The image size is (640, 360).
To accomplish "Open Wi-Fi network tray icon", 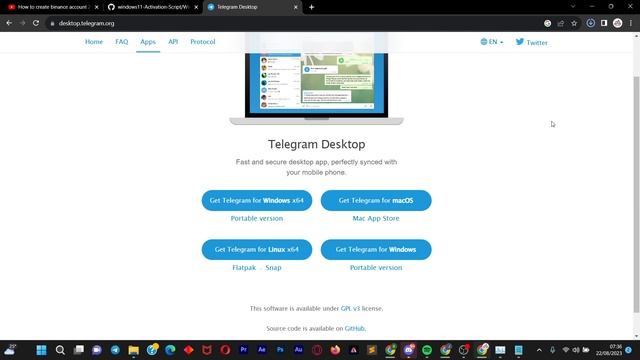I will tap(566, 350).
